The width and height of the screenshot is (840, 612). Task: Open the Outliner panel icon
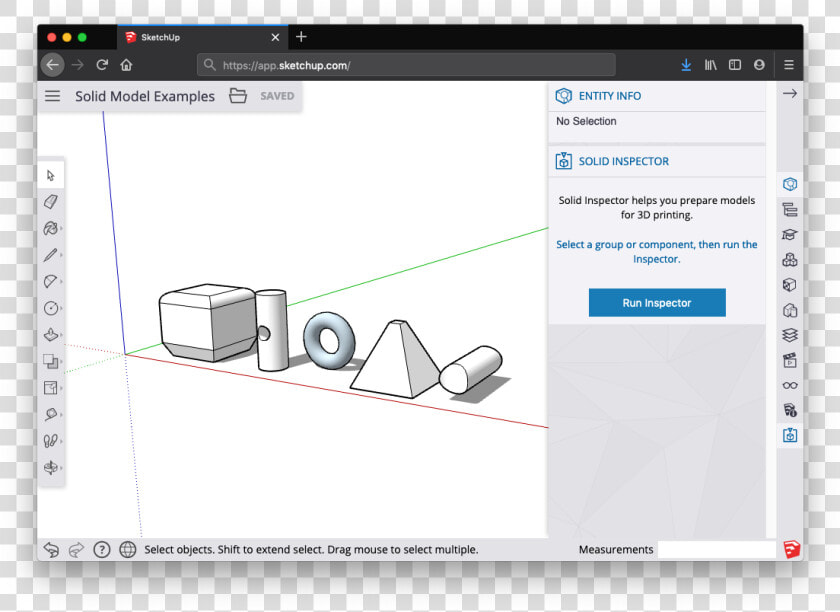[790, 210]
